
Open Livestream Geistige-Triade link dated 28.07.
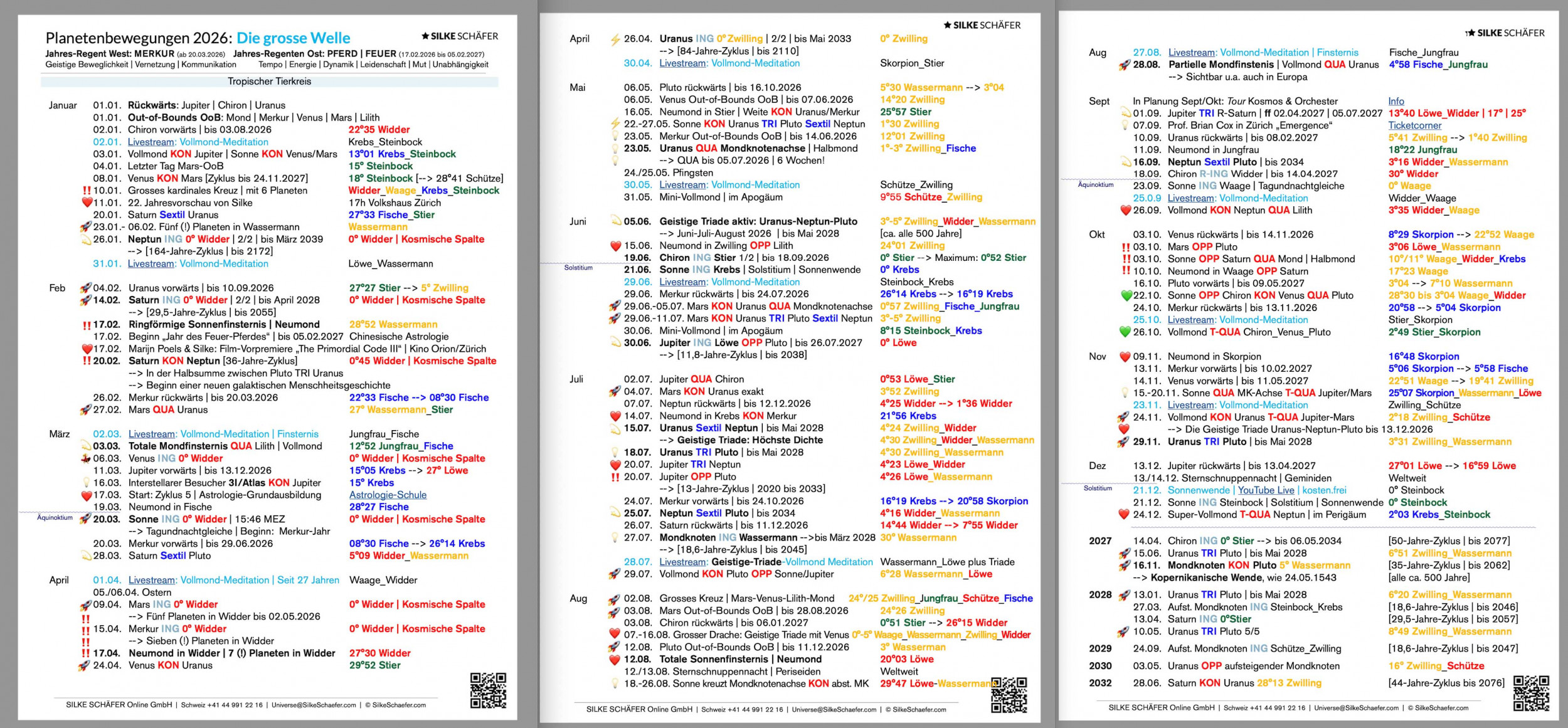coord(682,562)
